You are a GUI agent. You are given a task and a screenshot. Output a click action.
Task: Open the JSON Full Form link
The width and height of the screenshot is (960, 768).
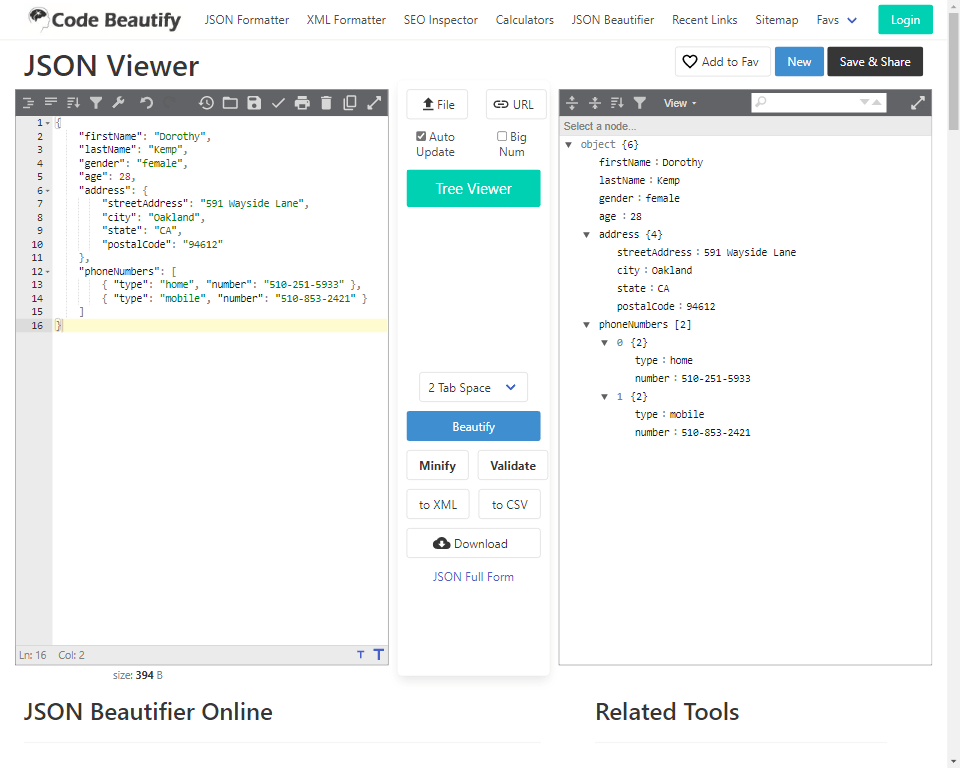(473, 576)
